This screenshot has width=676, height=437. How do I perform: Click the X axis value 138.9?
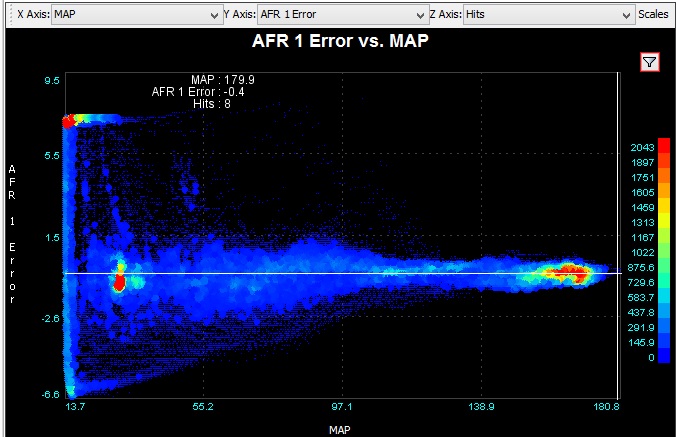coord(481,406)
